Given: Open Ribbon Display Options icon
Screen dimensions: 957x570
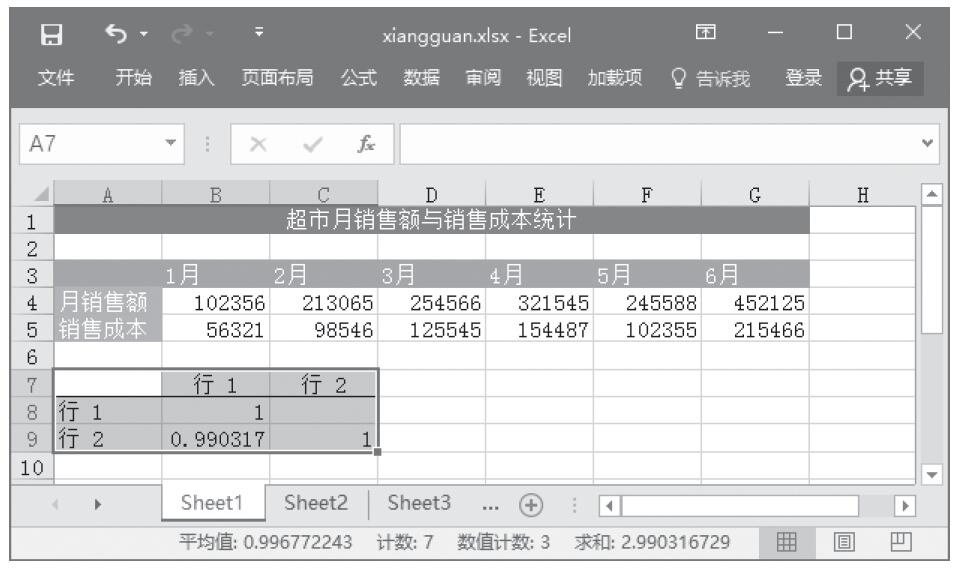Looking at the screenshot, I should 707,37.
